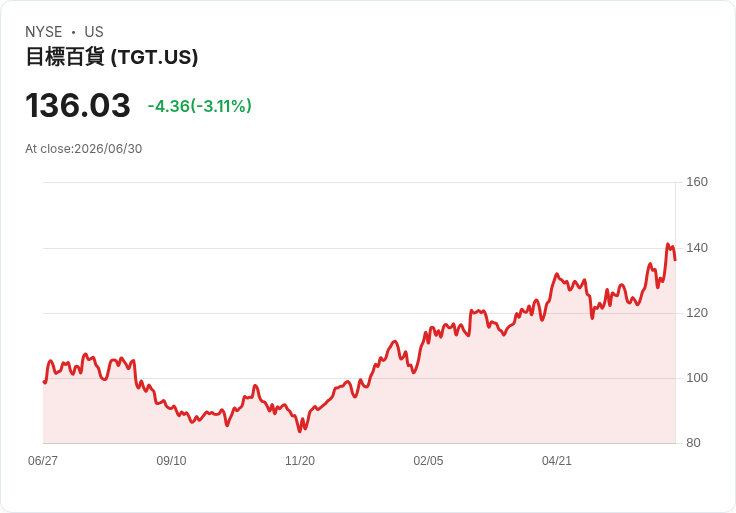Image resolution: width=736 pixels, height=513 pixels.
Task: Click the 160 y-axis label
Action: pos(697,182)
